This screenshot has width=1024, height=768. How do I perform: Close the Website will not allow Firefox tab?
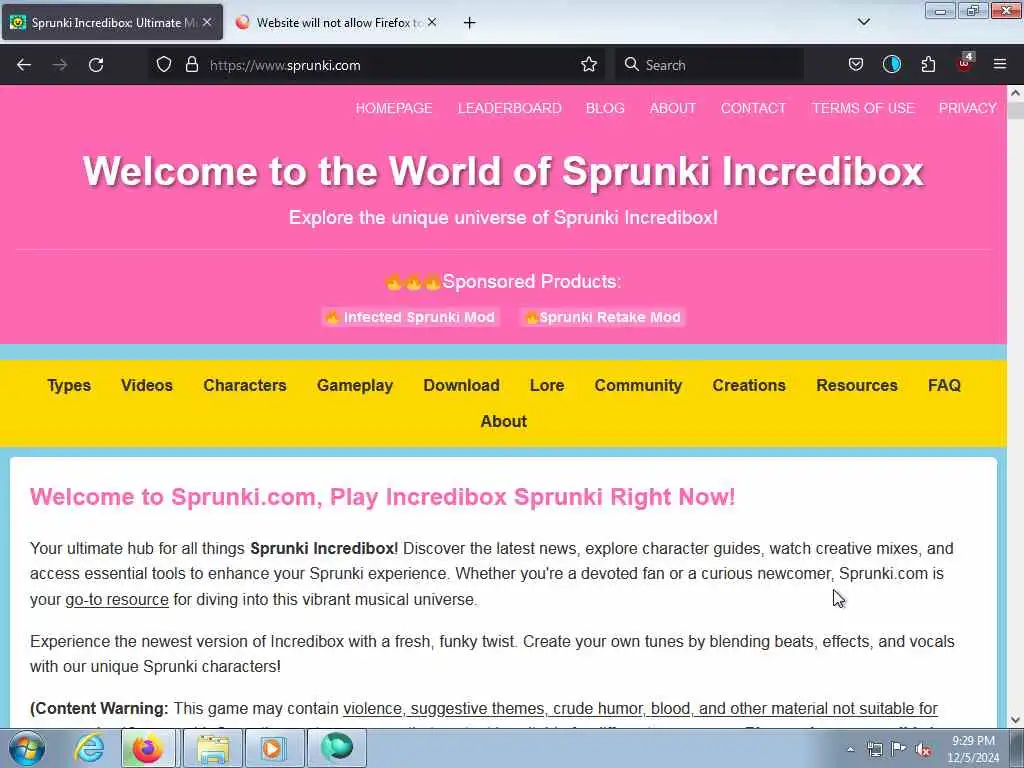pos(432,22)
